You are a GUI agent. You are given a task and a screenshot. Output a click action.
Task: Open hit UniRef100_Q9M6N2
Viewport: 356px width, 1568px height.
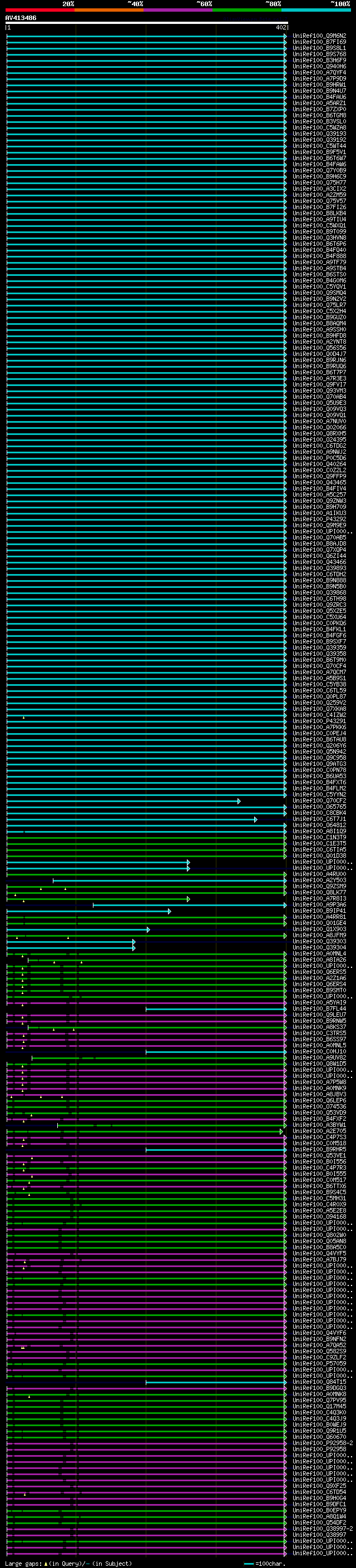[x=319, y=36]
